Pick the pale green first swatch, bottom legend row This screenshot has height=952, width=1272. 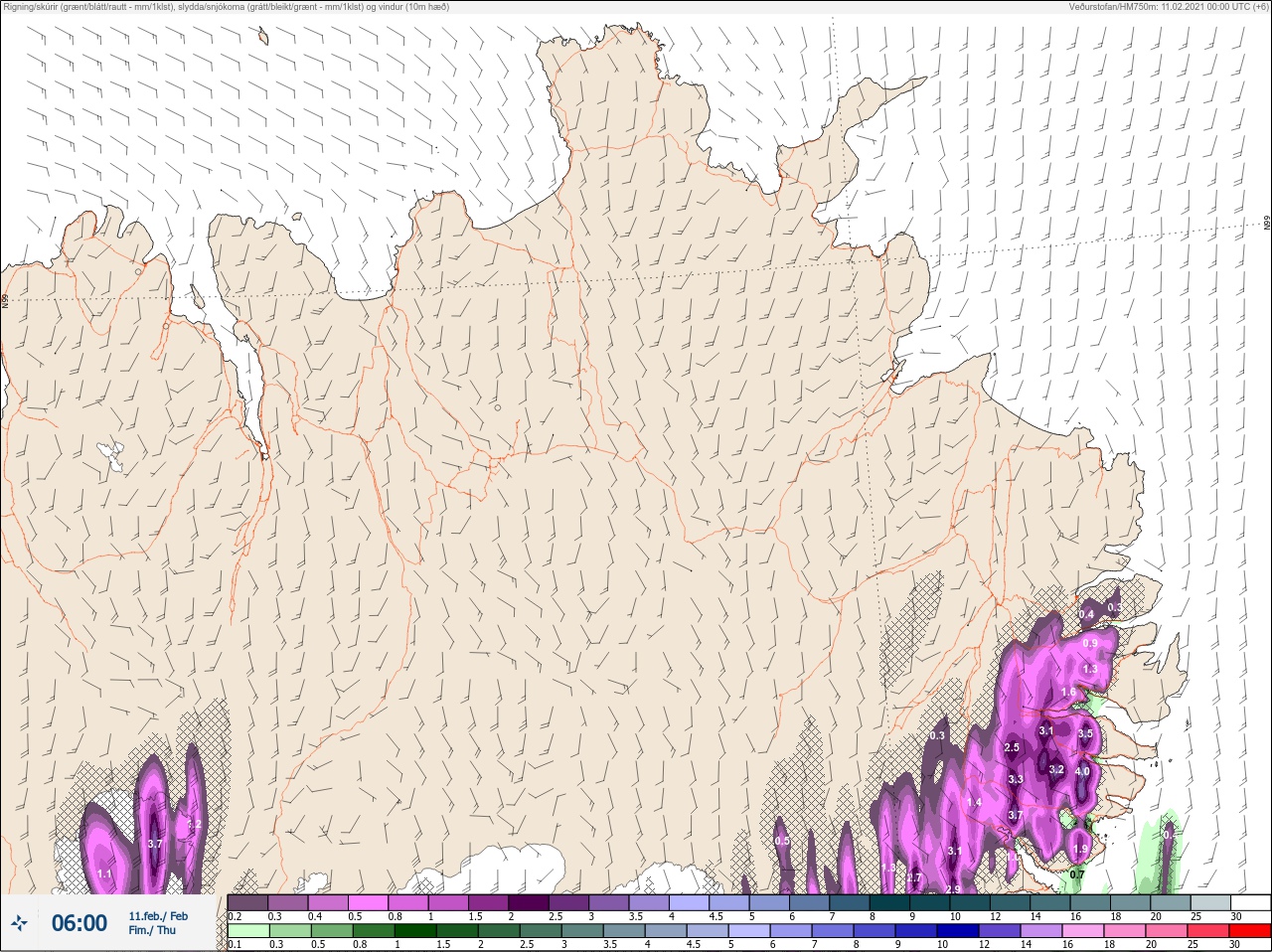247,931
